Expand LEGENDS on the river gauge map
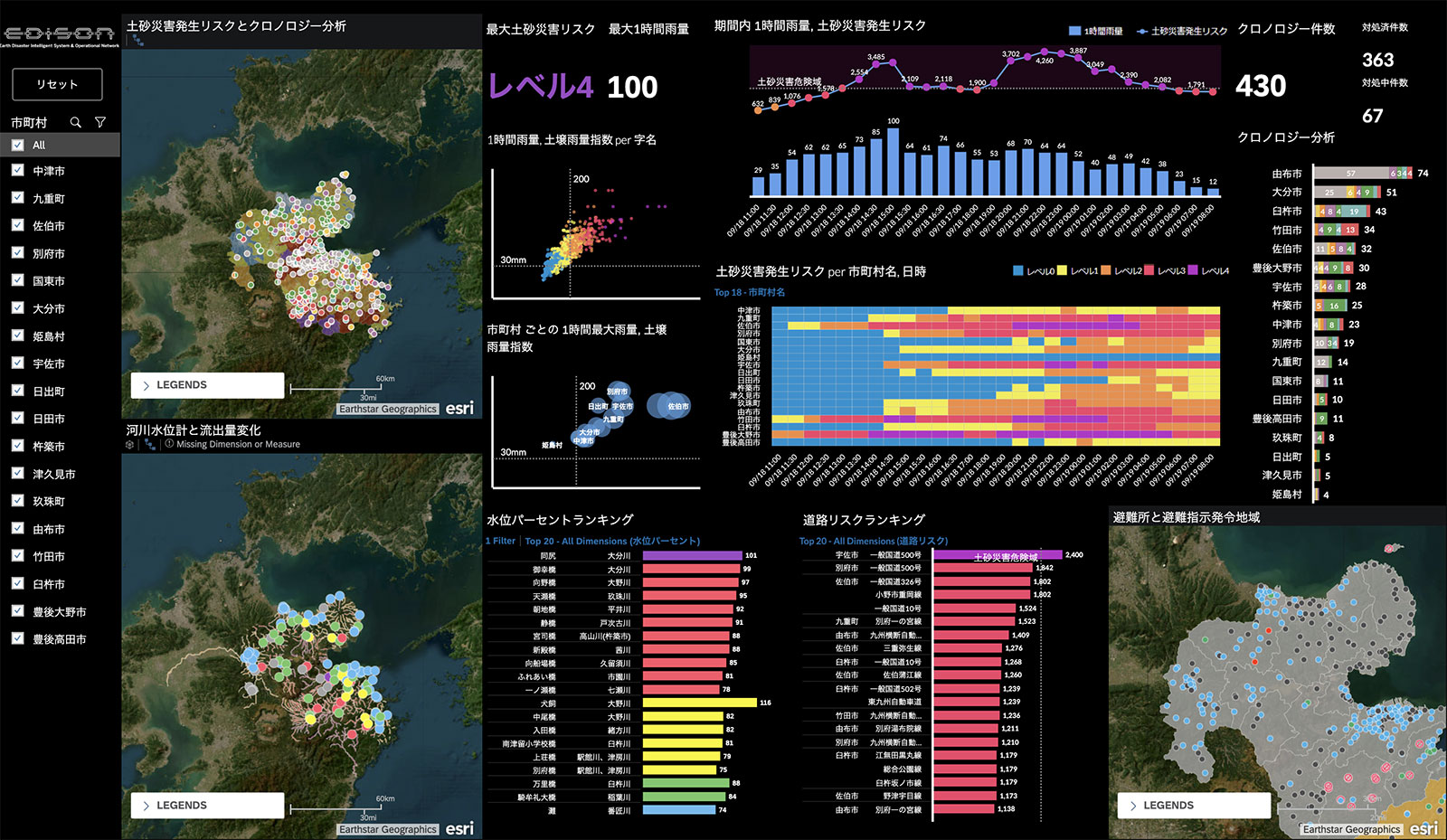The height and width of the screenshot is (840, 1447). [207, 806]
